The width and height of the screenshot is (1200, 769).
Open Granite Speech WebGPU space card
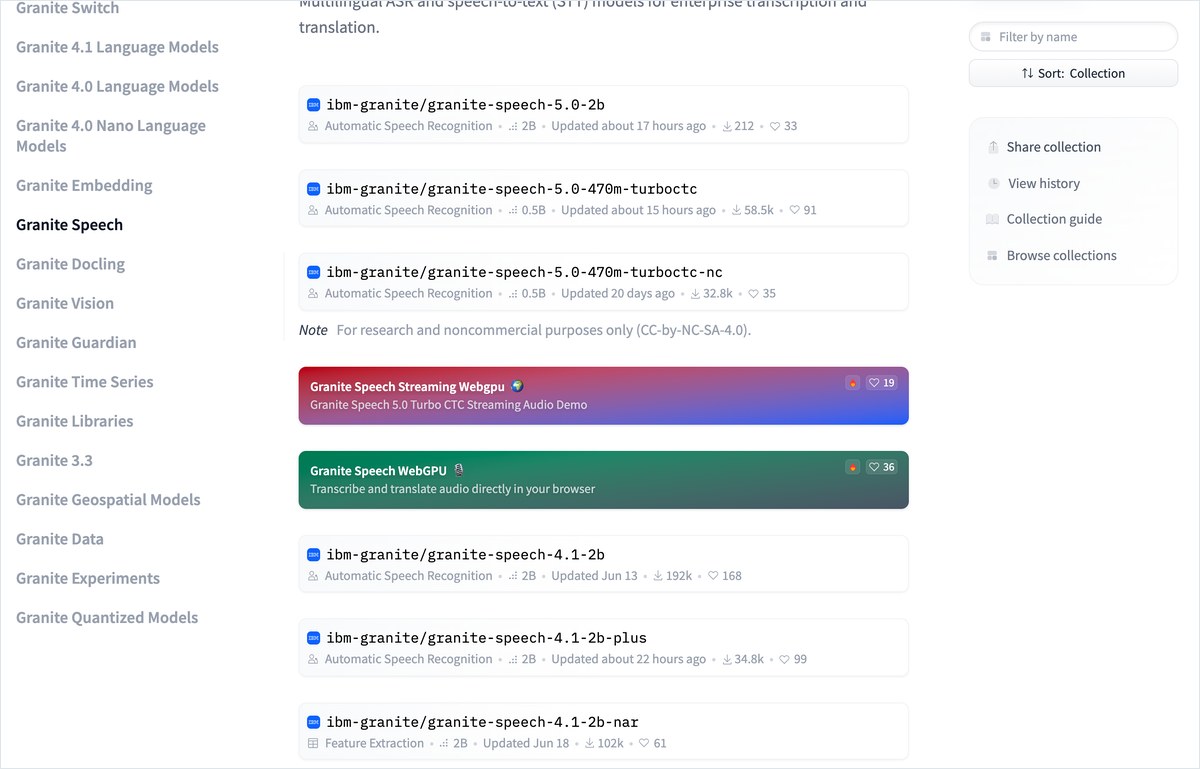(603, 480)
